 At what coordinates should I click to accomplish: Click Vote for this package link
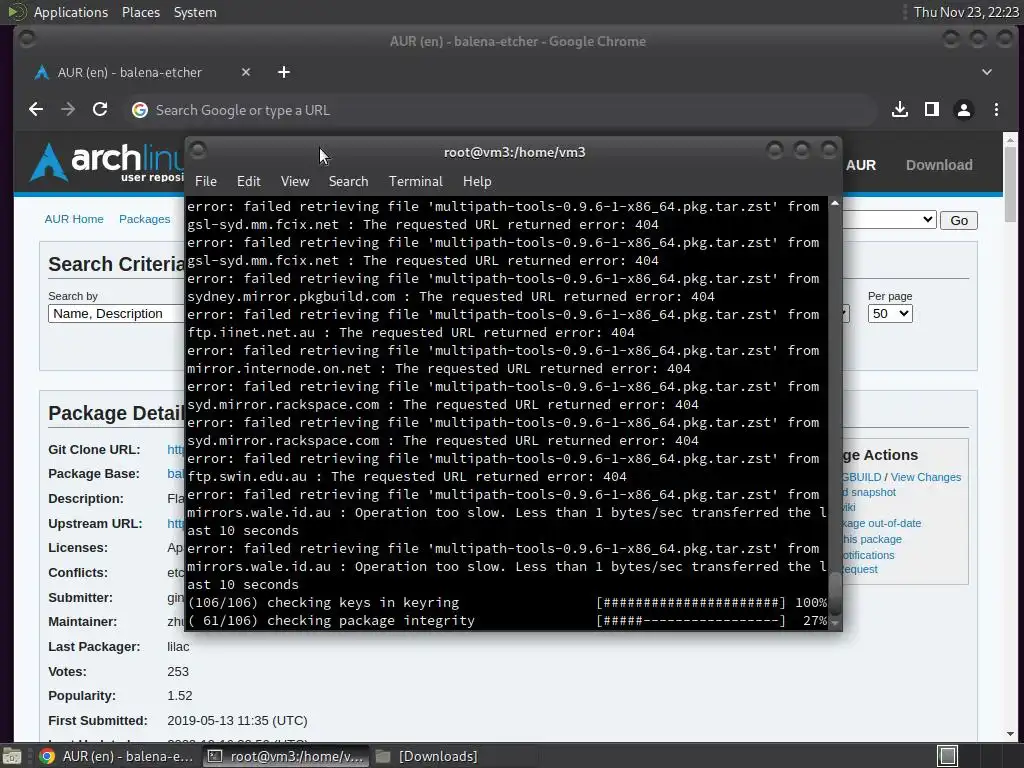872,539
